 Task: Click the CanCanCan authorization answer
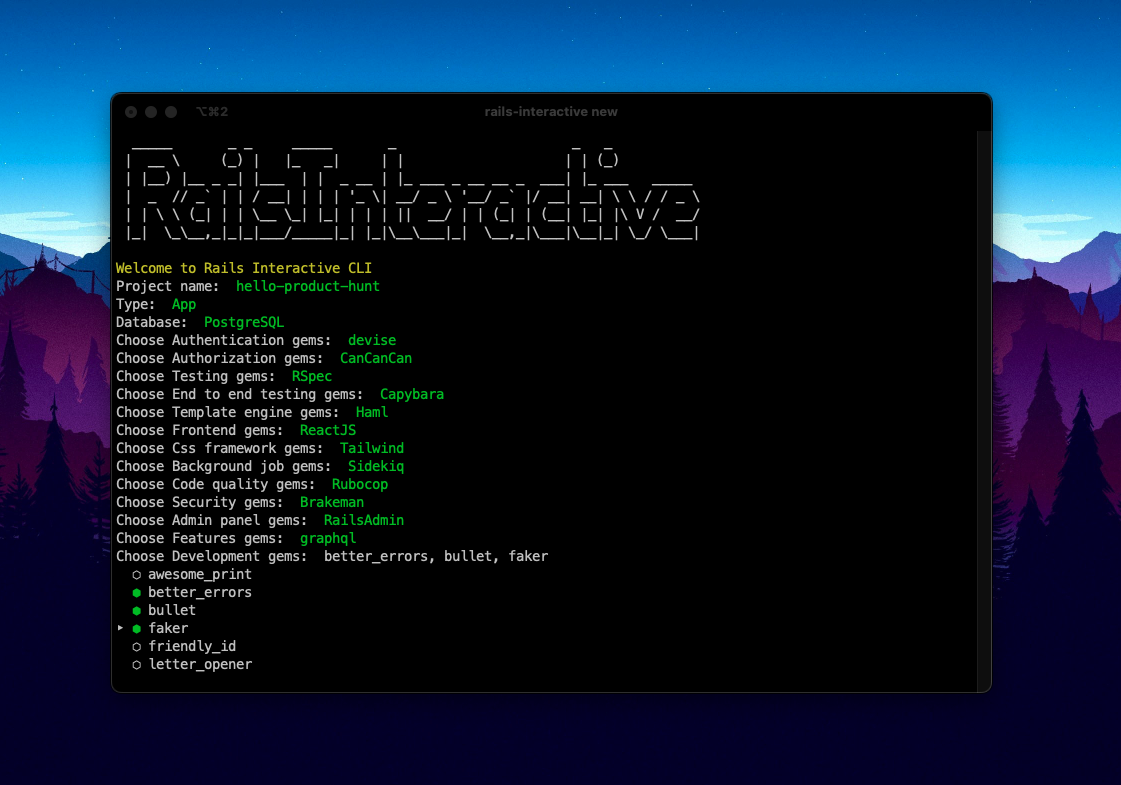(x=376, y=358)
